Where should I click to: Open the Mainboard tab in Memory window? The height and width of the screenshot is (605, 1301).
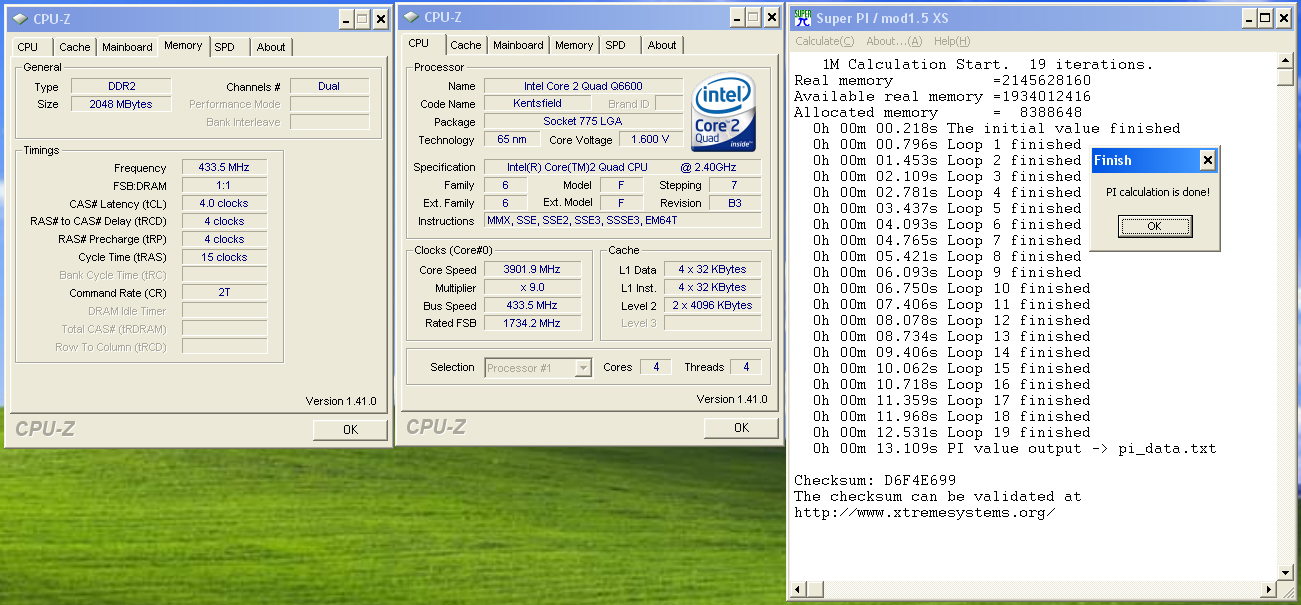(127, 47)
